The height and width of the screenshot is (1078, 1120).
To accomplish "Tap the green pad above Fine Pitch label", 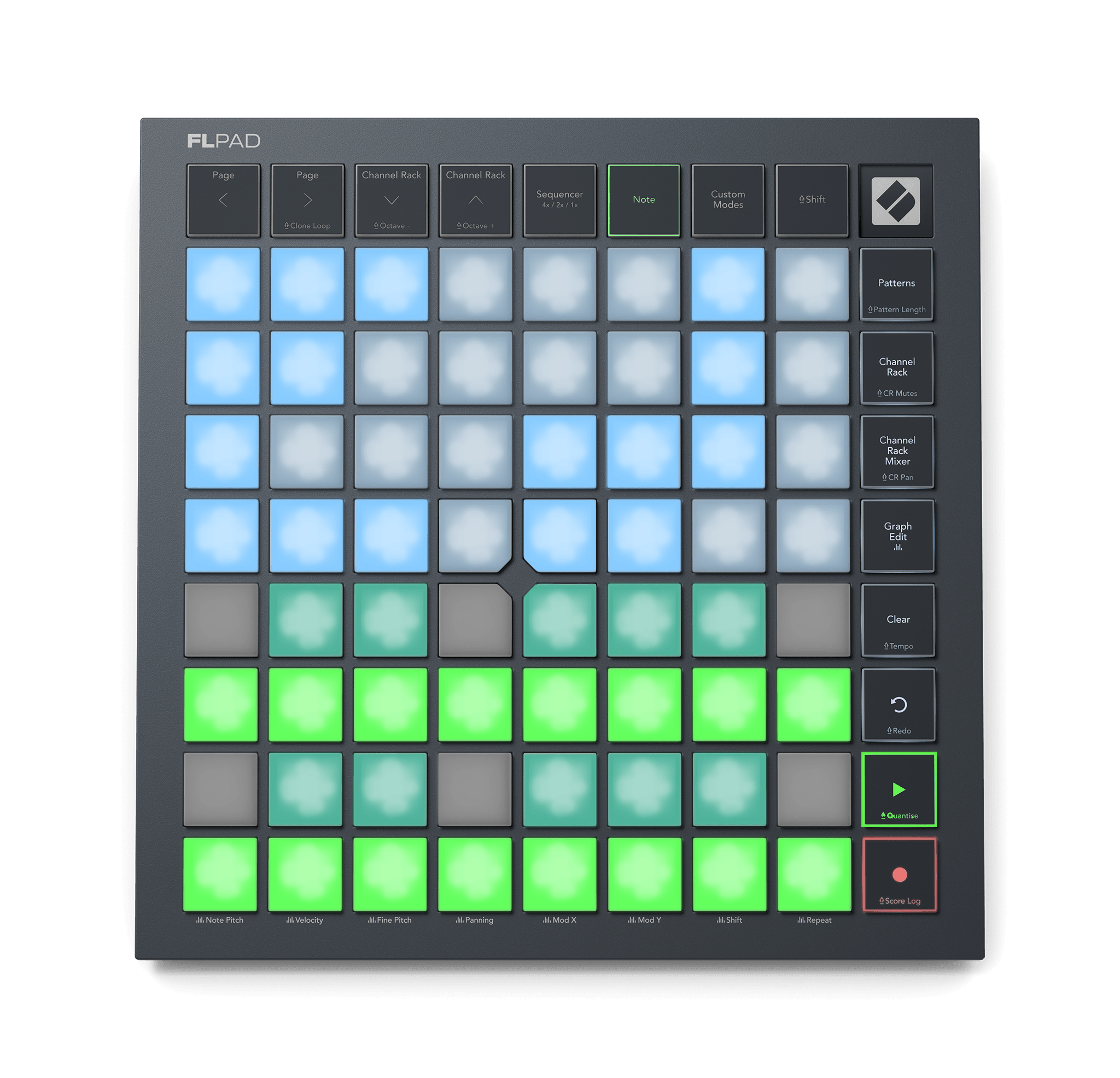I will (390, 874).
